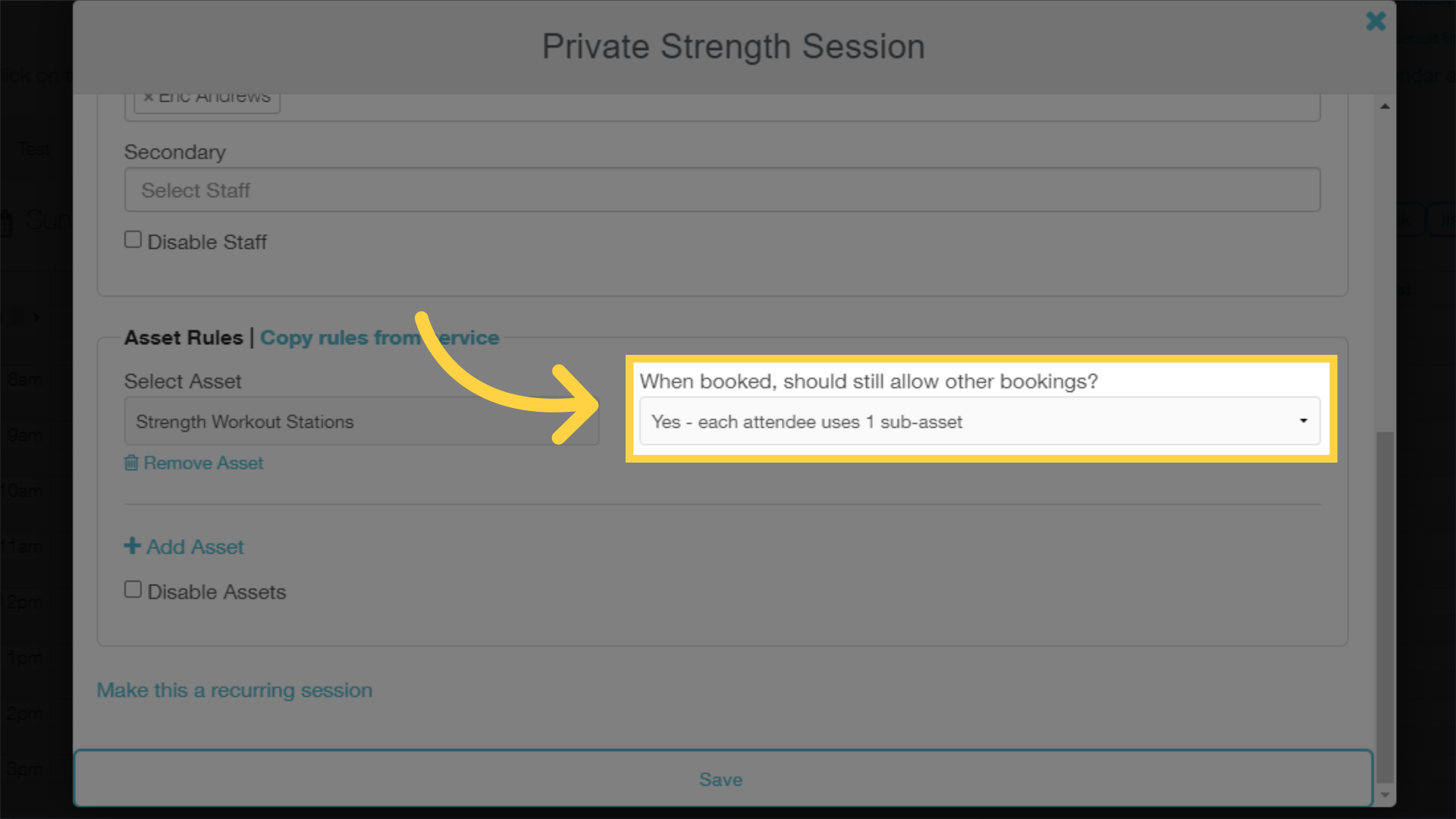Screen dimensions: 1456x819
Task: Click Save to confirm session settings
Action: tap(721, 780)
